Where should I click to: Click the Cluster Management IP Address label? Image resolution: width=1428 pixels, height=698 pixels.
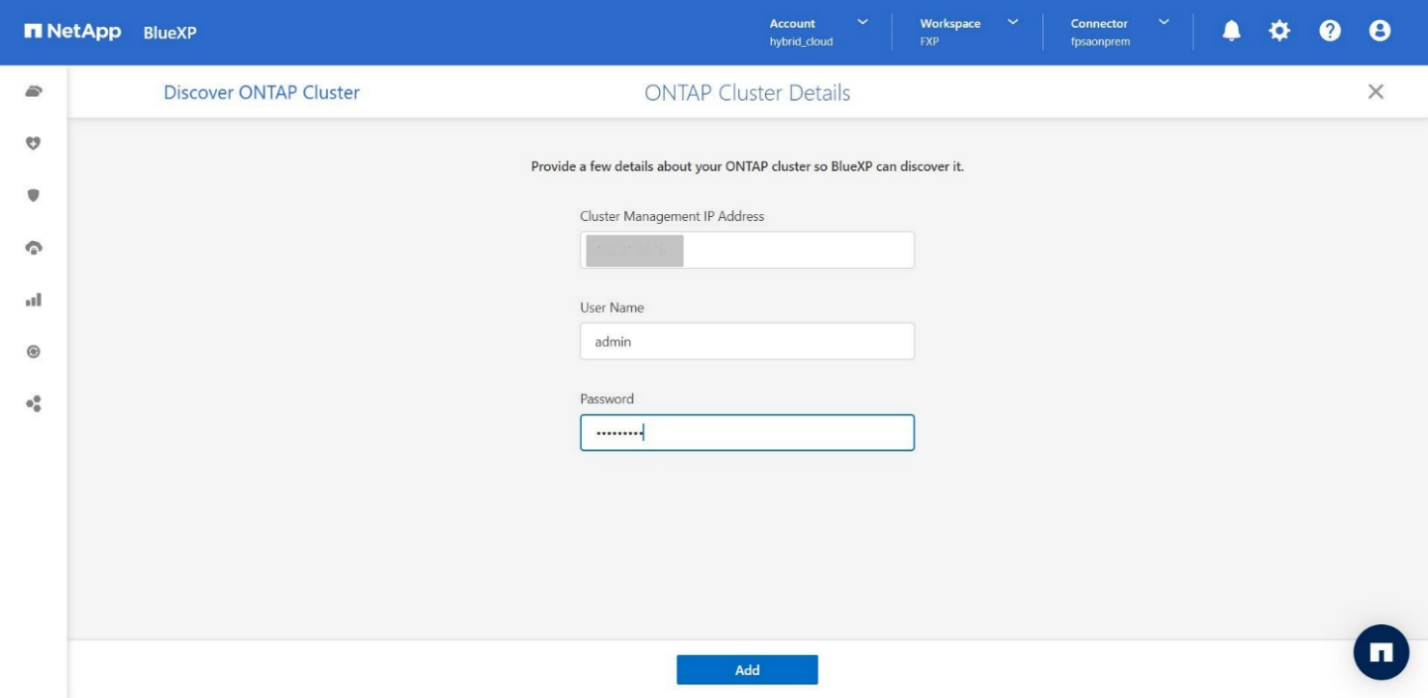(x=672, y=216)
